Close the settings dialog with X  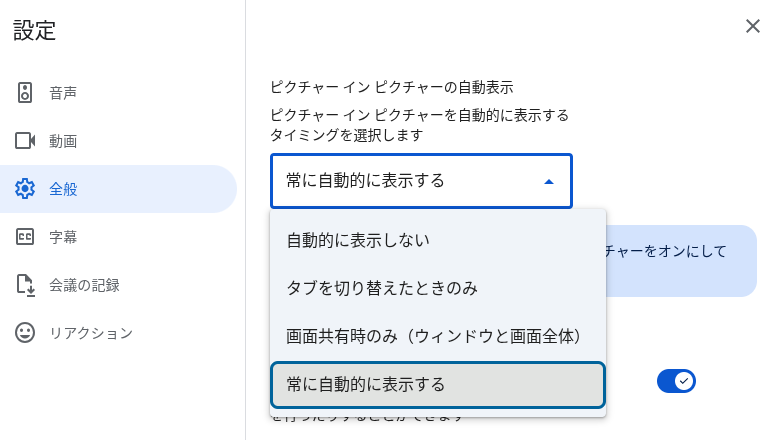point(753,26)
